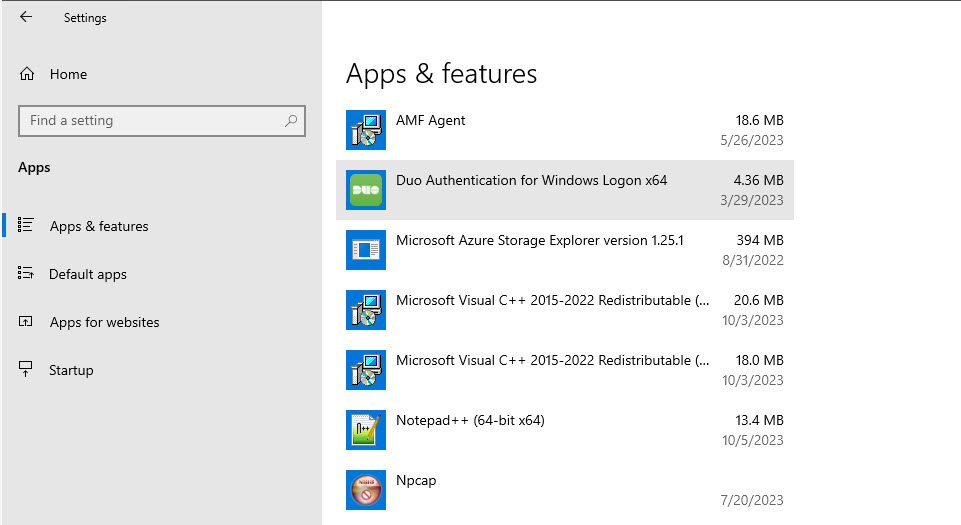
Task: Click the Default apps icon
Action: [x=26, y=273]
